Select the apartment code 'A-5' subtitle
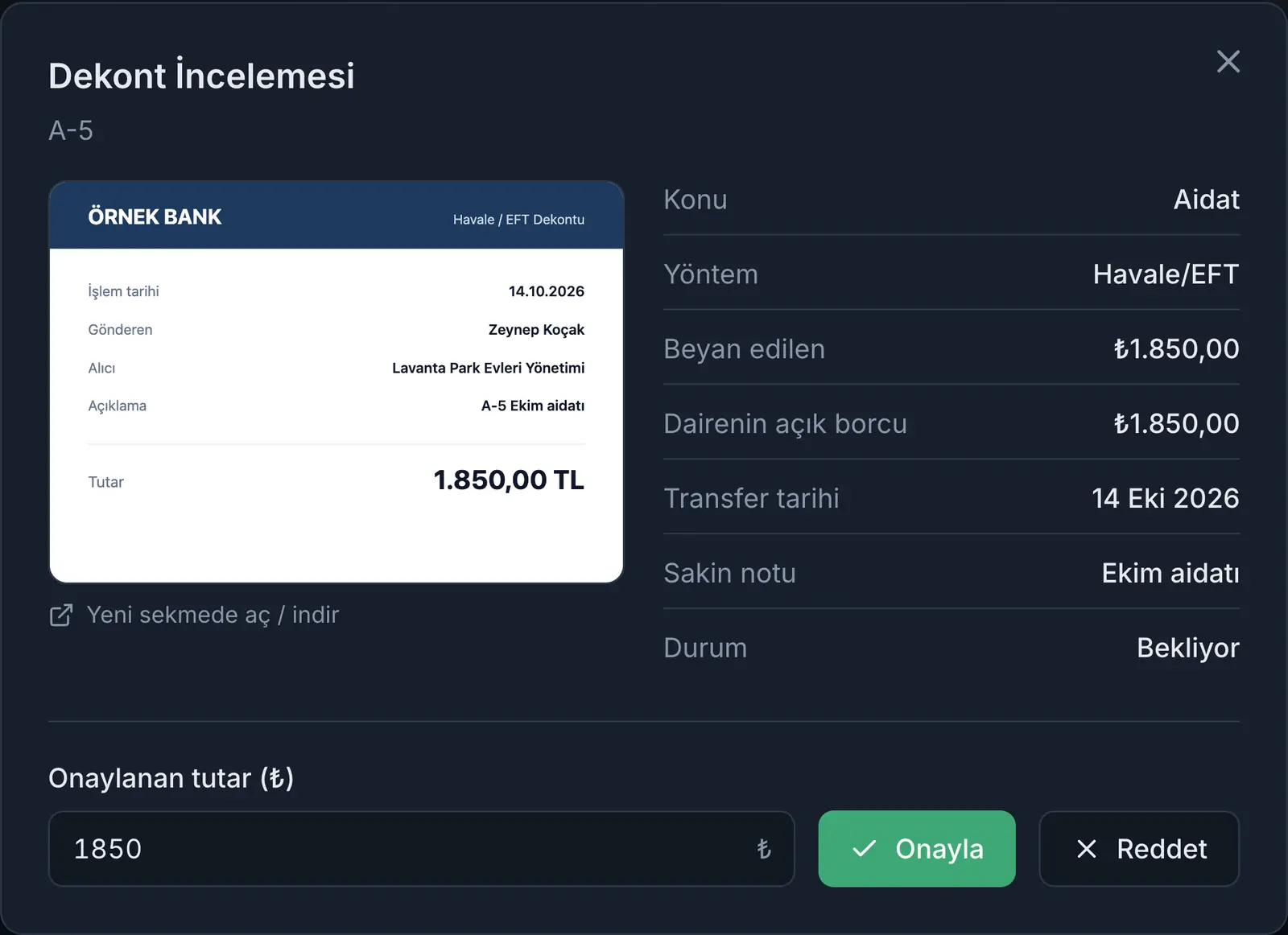The image size is (1288, 935). pos(71,130)
